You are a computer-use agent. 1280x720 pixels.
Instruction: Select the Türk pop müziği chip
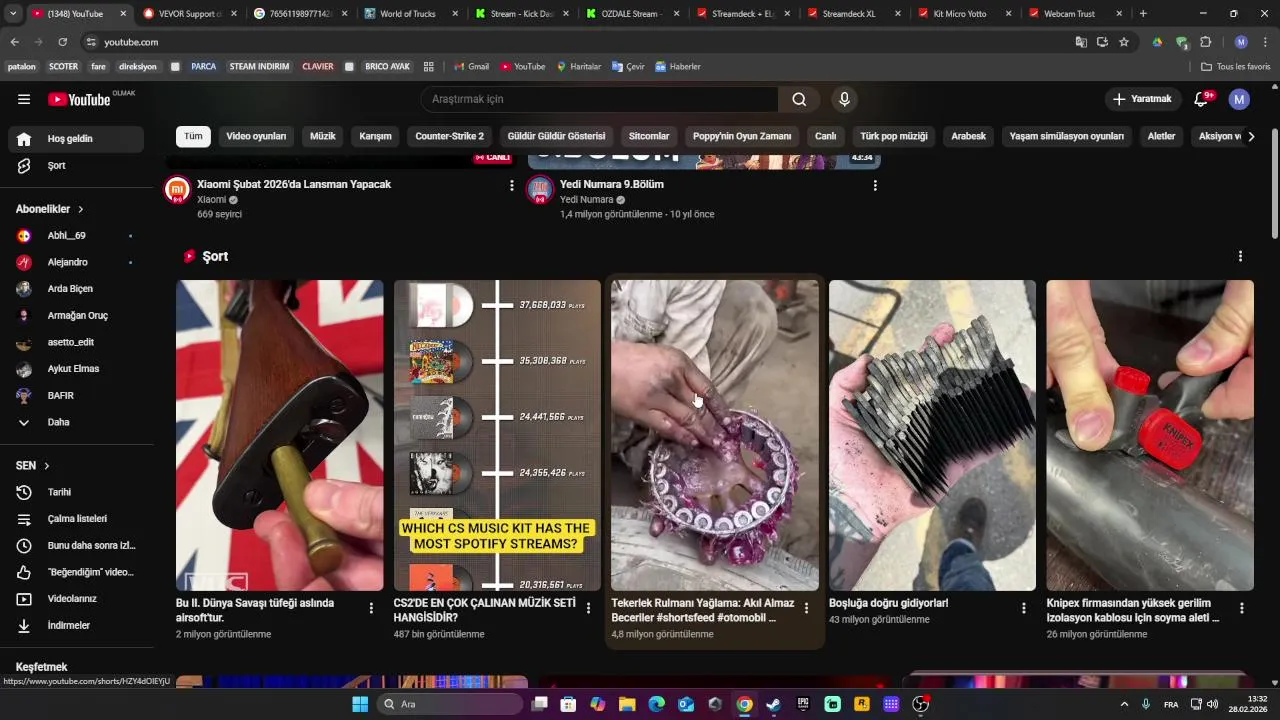point(894,136)
